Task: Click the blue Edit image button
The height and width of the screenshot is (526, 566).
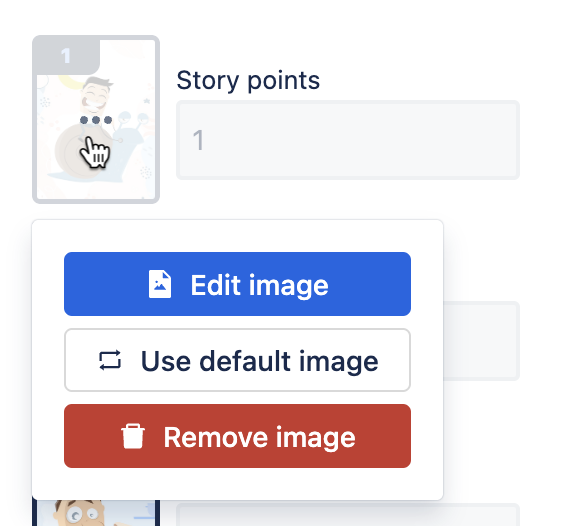Action: point(238,284)
